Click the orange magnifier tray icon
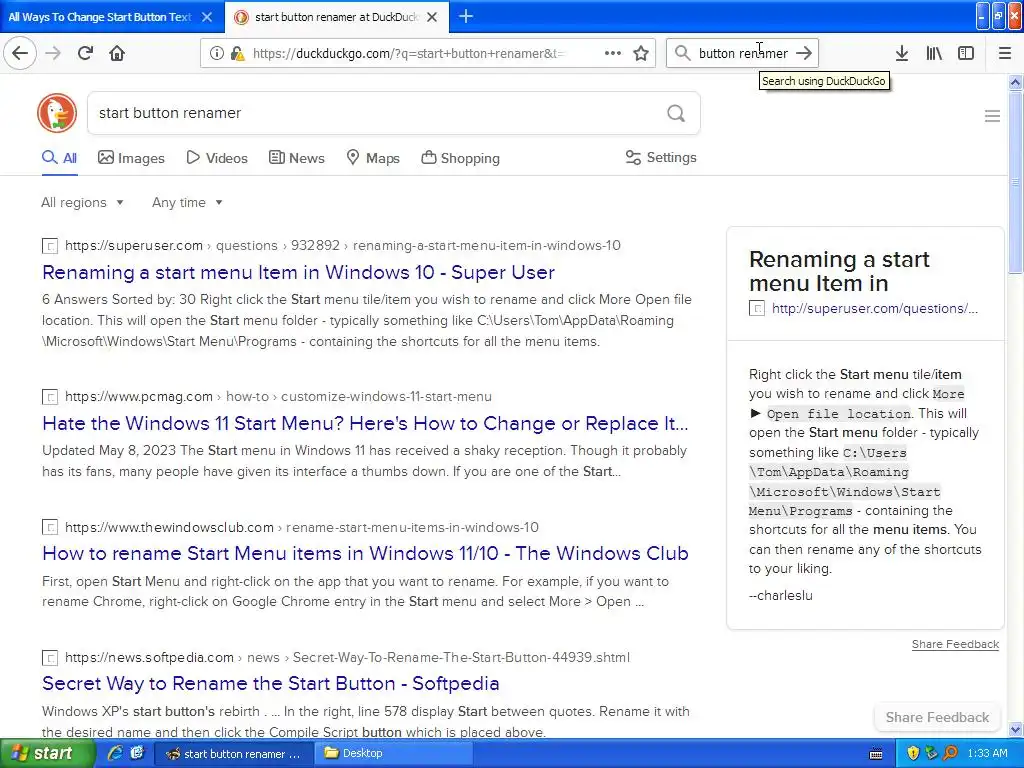This screenshot has height=768, width=1024. coord(950,754)
